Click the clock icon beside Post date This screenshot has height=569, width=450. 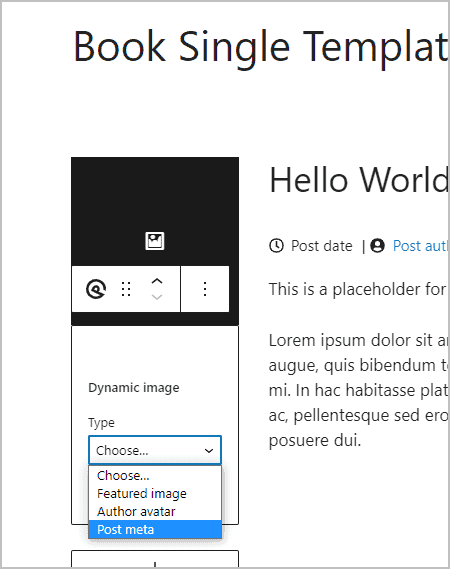277,246
